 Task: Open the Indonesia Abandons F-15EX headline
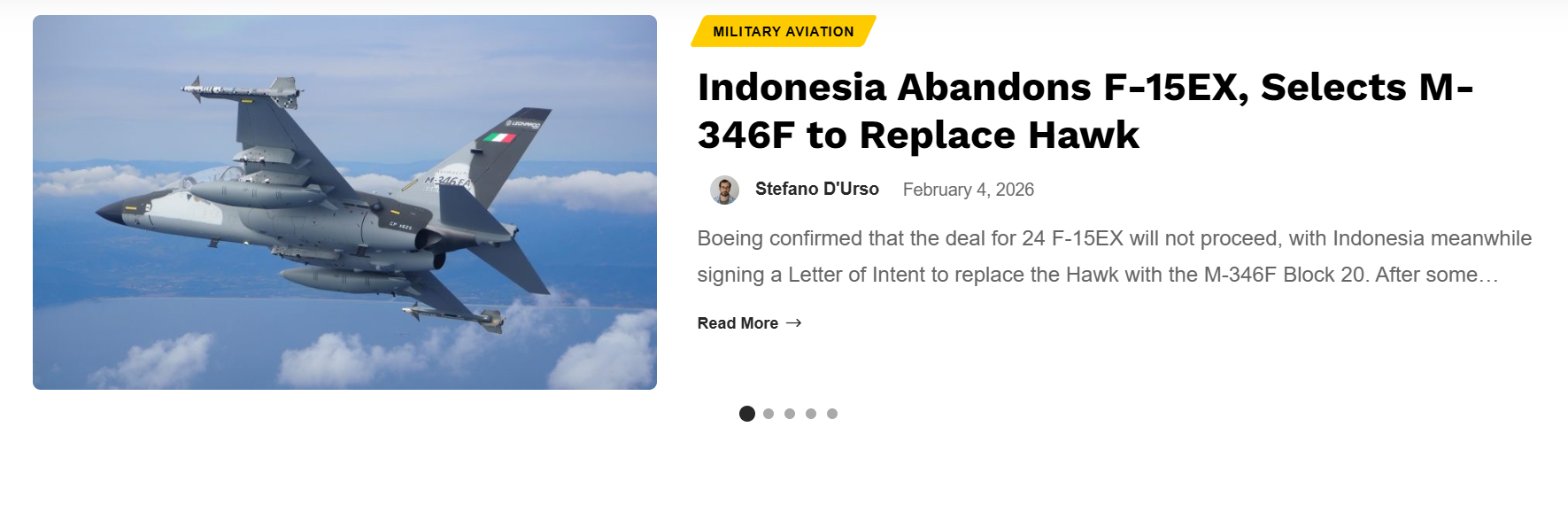[1085, 111]
